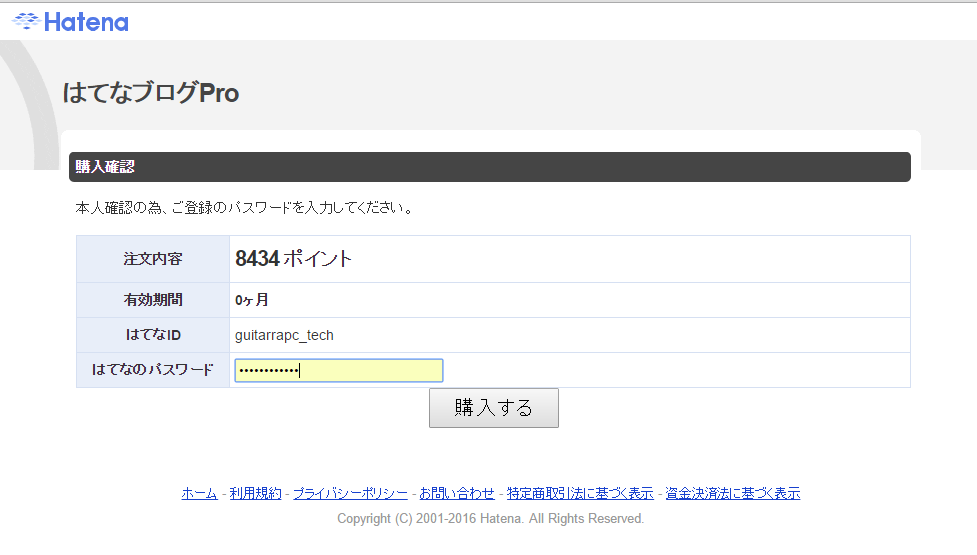Open the プライバシーポリシー link
This screenshot has height=555, width=977.
click(x=350, y=493)
